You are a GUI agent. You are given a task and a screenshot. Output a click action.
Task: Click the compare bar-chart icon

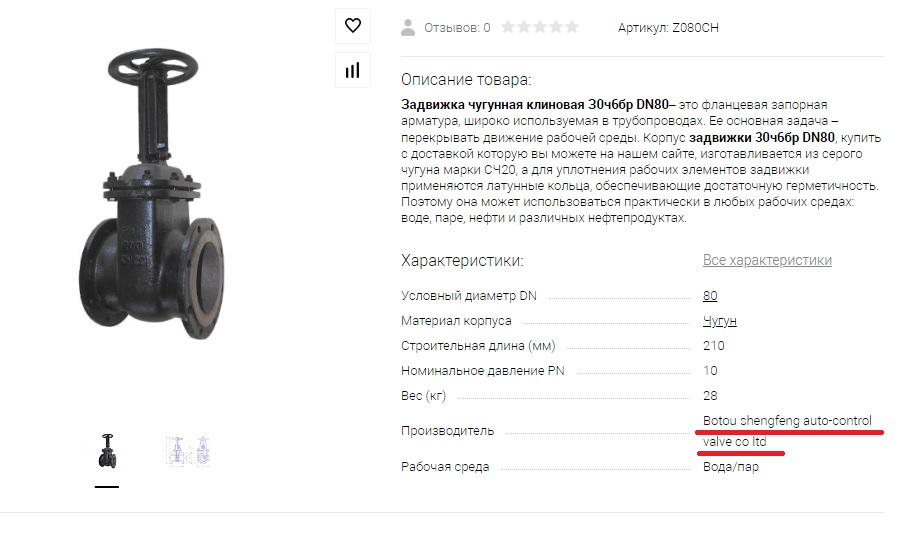[353, 70]
